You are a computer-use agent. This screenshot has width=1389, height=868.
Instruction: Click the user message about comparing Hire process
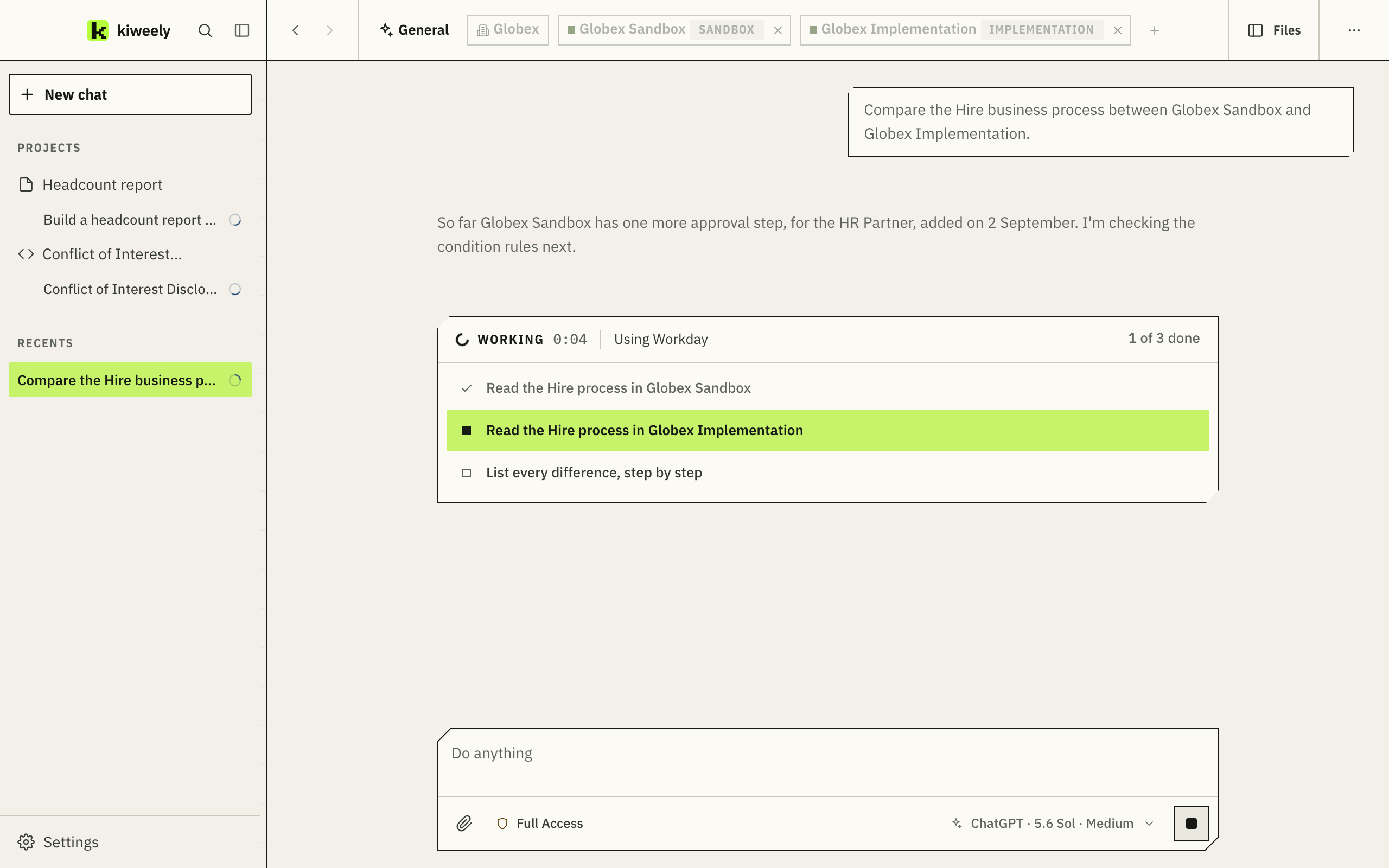[1100, 122]
